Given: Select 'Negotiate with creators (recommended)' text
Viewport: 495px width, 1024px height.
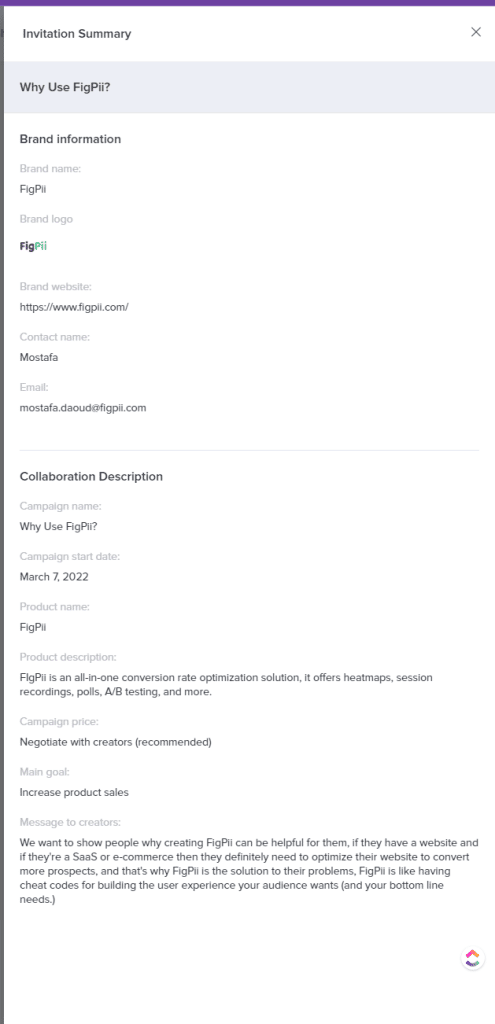Looking at the screenshot, I should click(116, 742).
